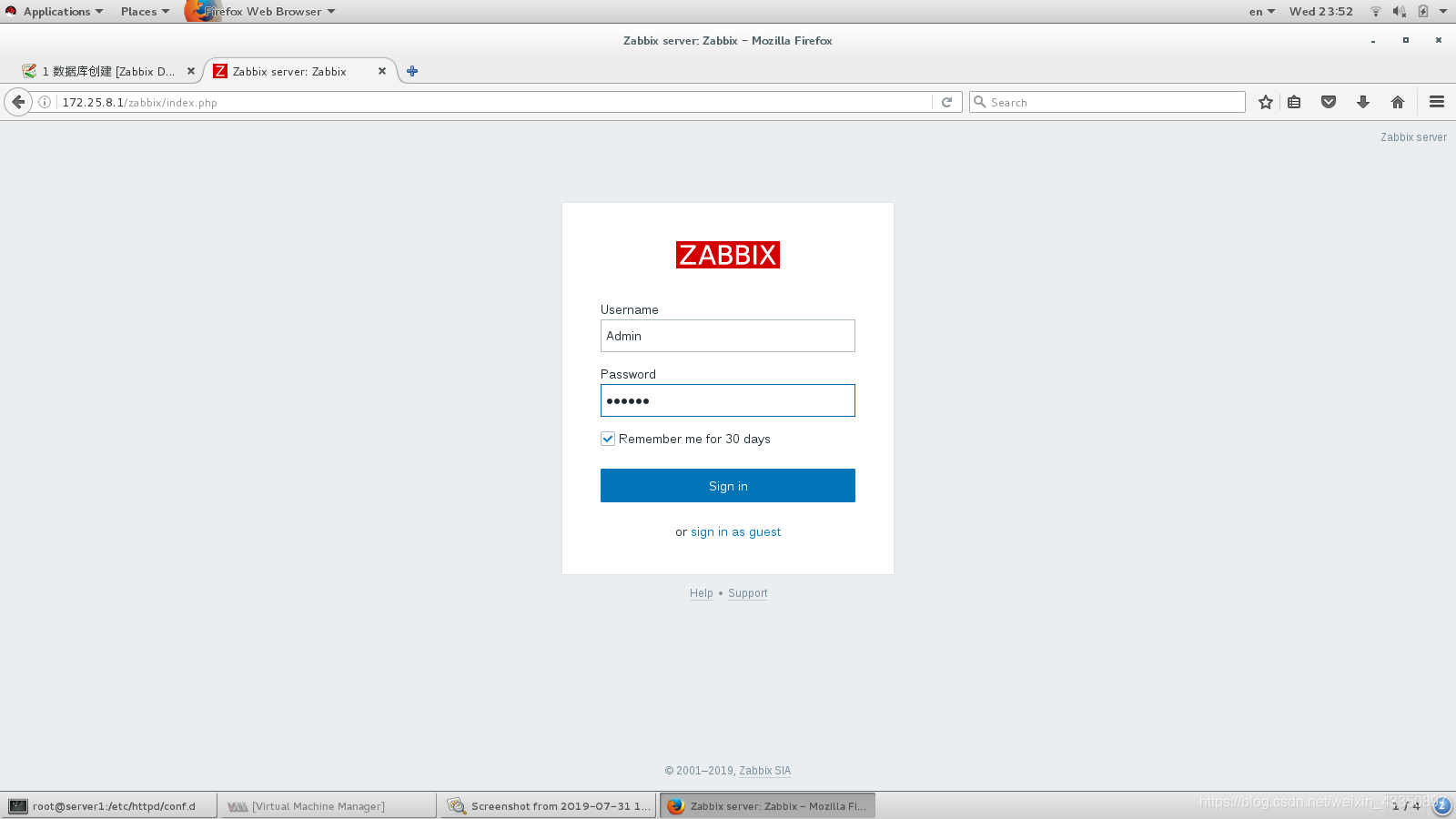
Task: Click the ZABBIX logo
Action: click(728, 255)
